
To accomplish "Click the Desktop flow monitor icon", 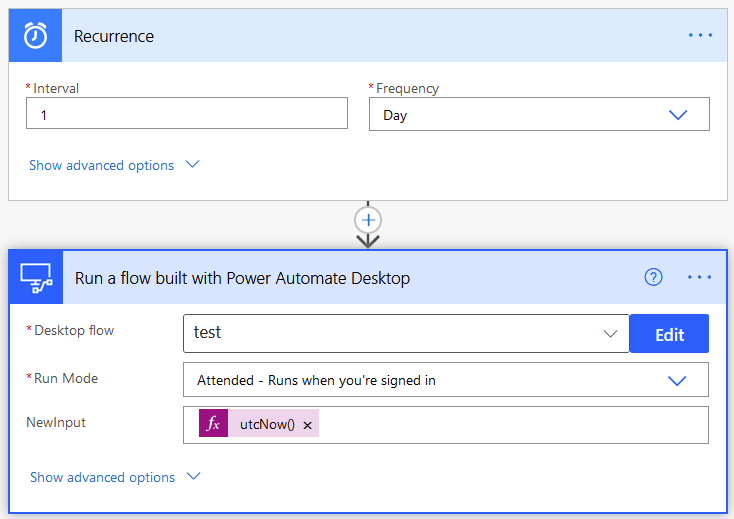I will [36, 278].
